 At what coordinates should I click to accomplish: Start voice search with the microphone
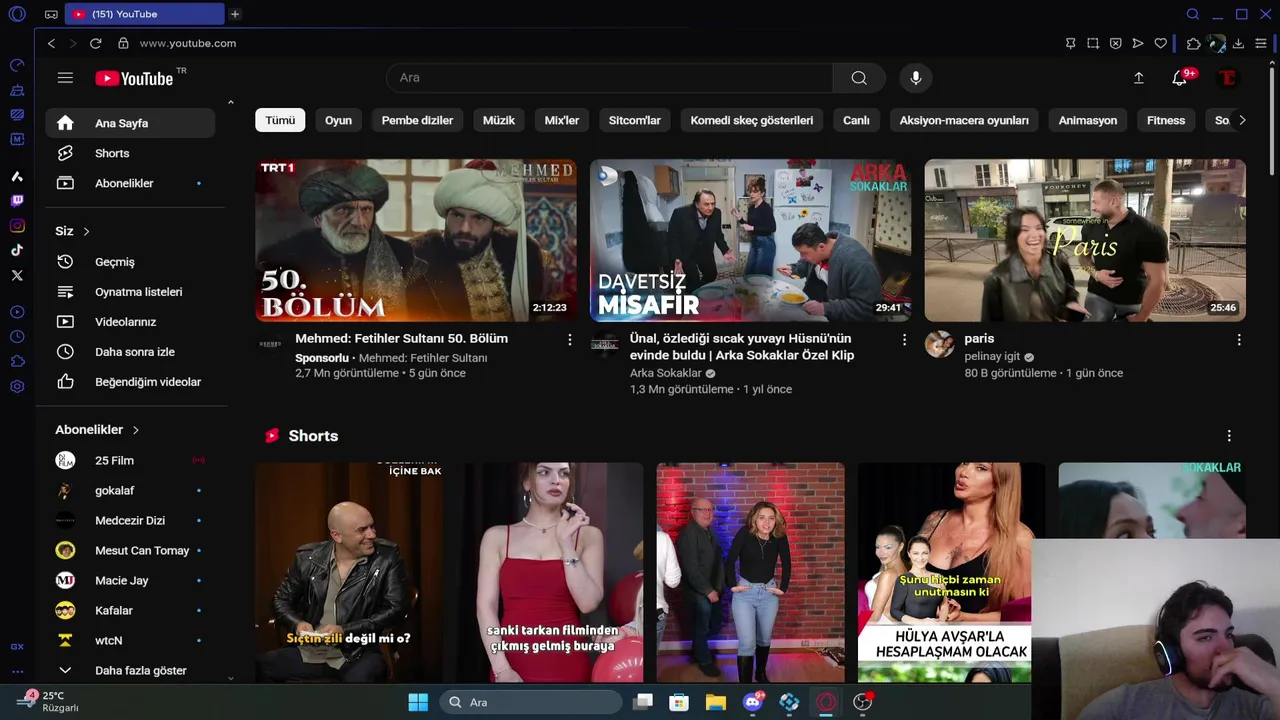(x=915, y=78)
